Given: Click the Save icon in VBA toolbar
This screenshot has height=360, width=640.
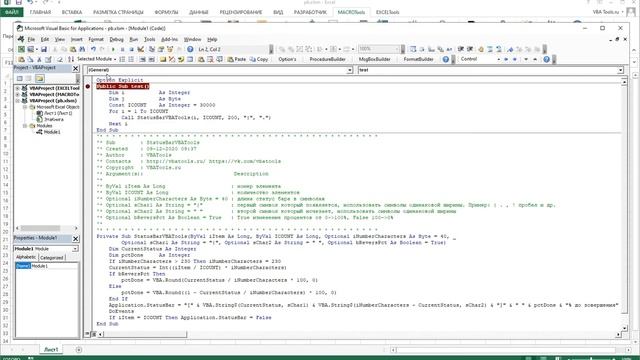Looking at the screenshot, I should tap(44, 49).
